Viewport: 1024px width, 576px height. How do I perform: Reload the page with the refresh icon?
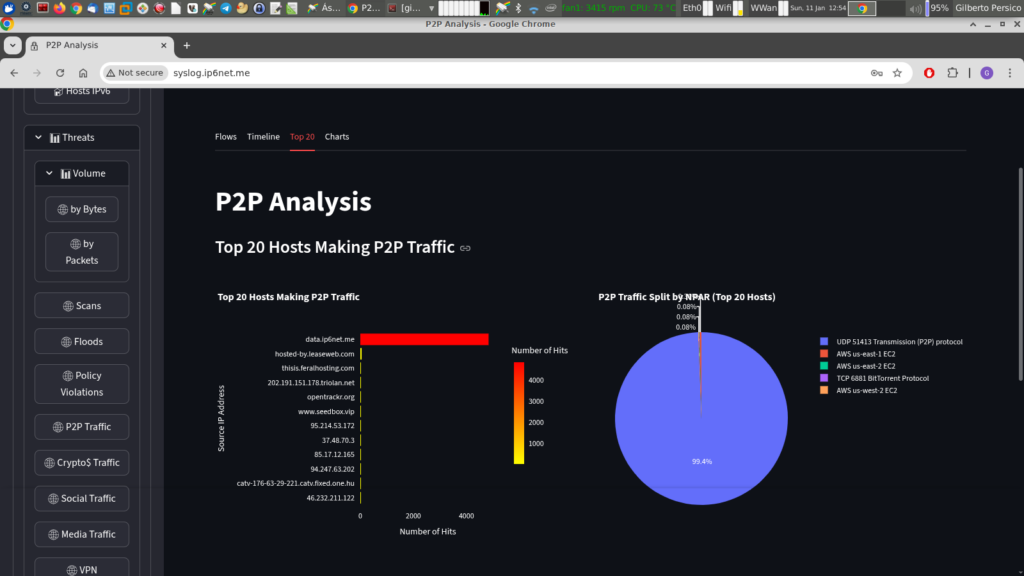click(60, 73)
